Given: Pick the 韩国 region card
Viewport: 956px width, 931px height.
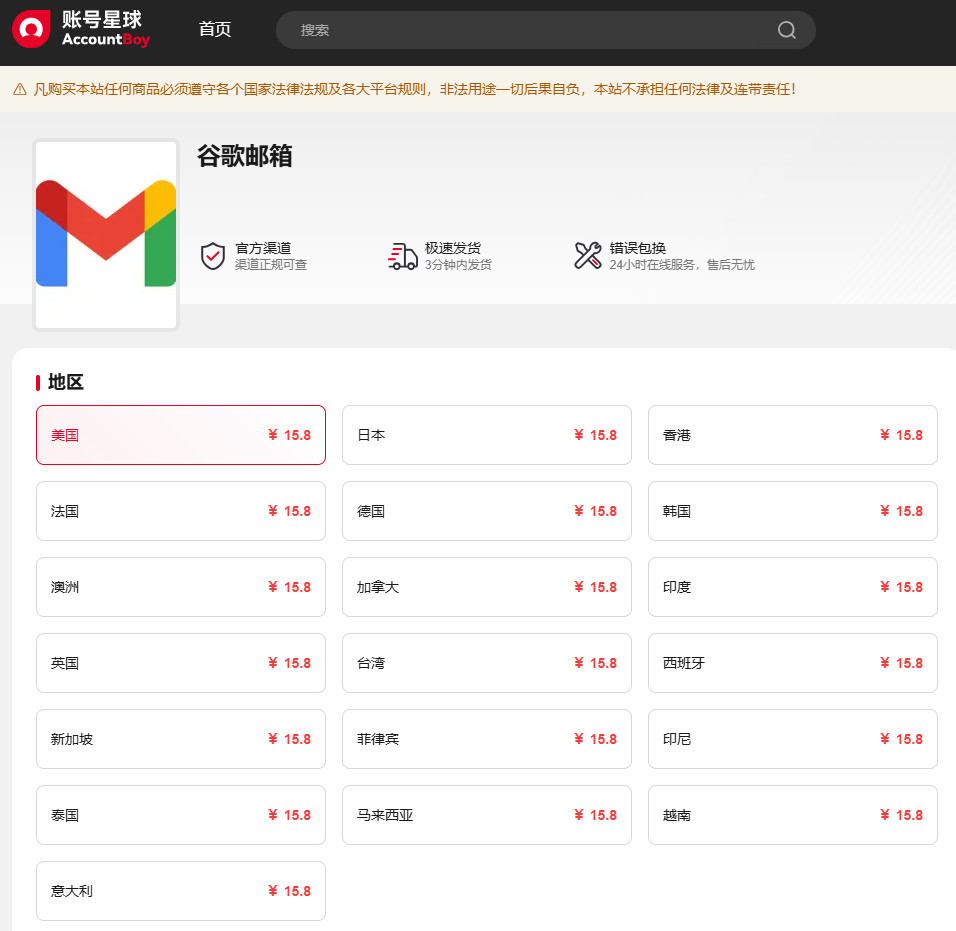Looking at the screenshot, I should (792, 511).
